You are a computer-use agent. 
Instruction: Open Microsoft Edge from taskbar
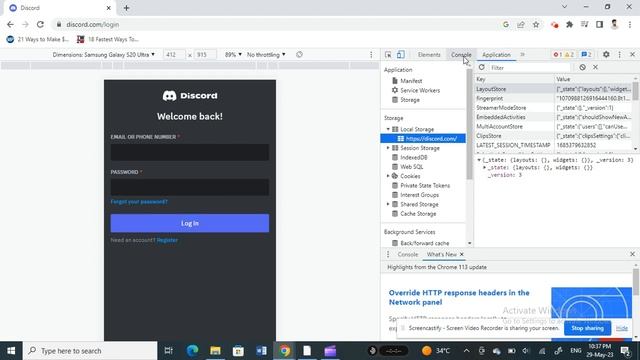coord(192,351)
